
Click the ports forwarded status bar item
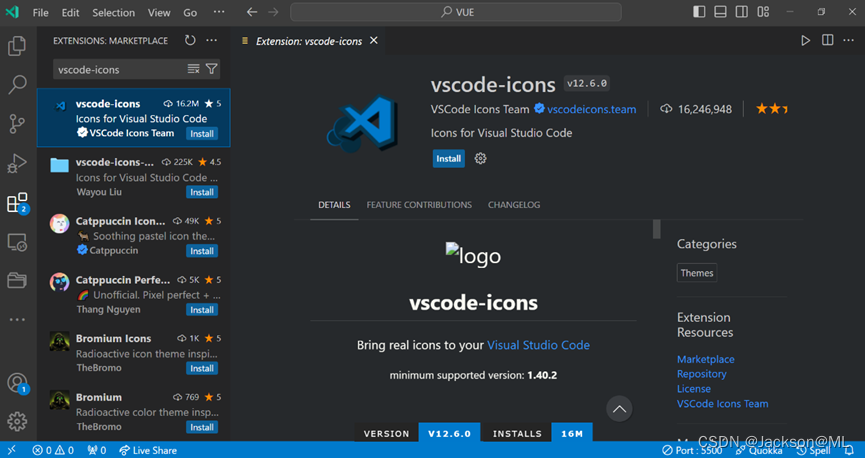[97, 450]
